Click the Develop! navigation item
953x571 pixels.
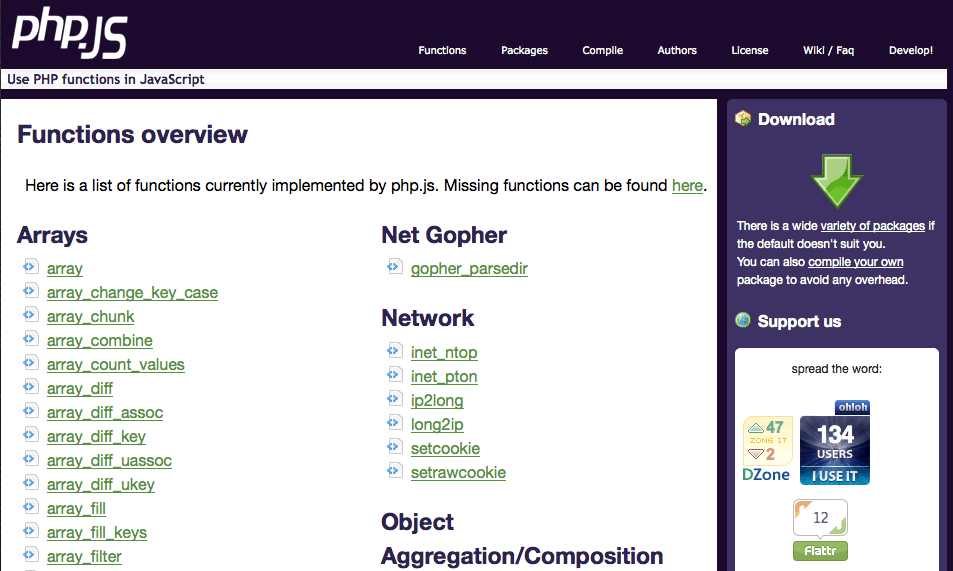tap(910, 50)
